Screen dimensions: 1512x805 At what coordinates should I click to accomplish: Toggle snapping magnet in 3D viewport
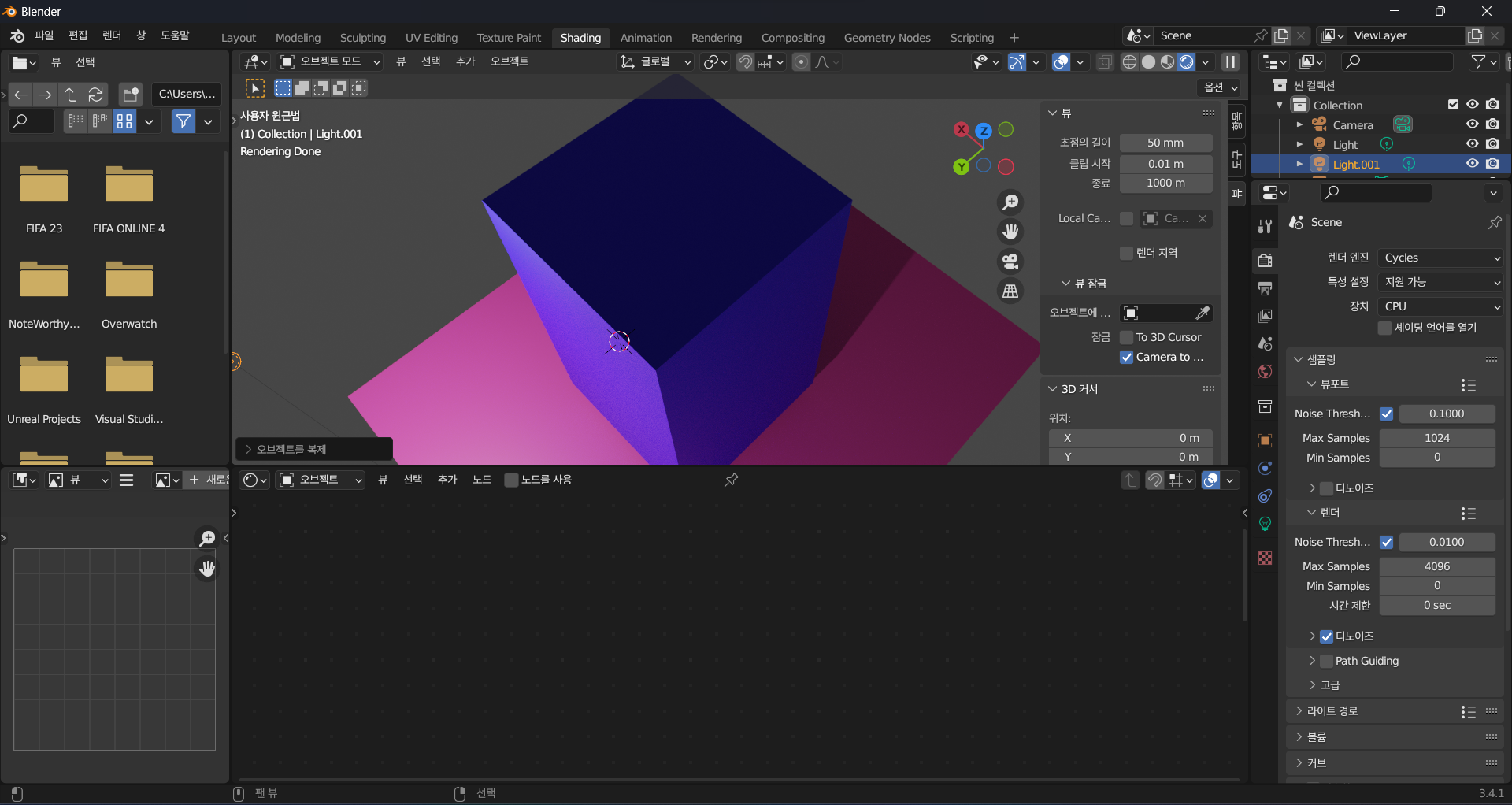pyautogui.click(x=745, y=61)
